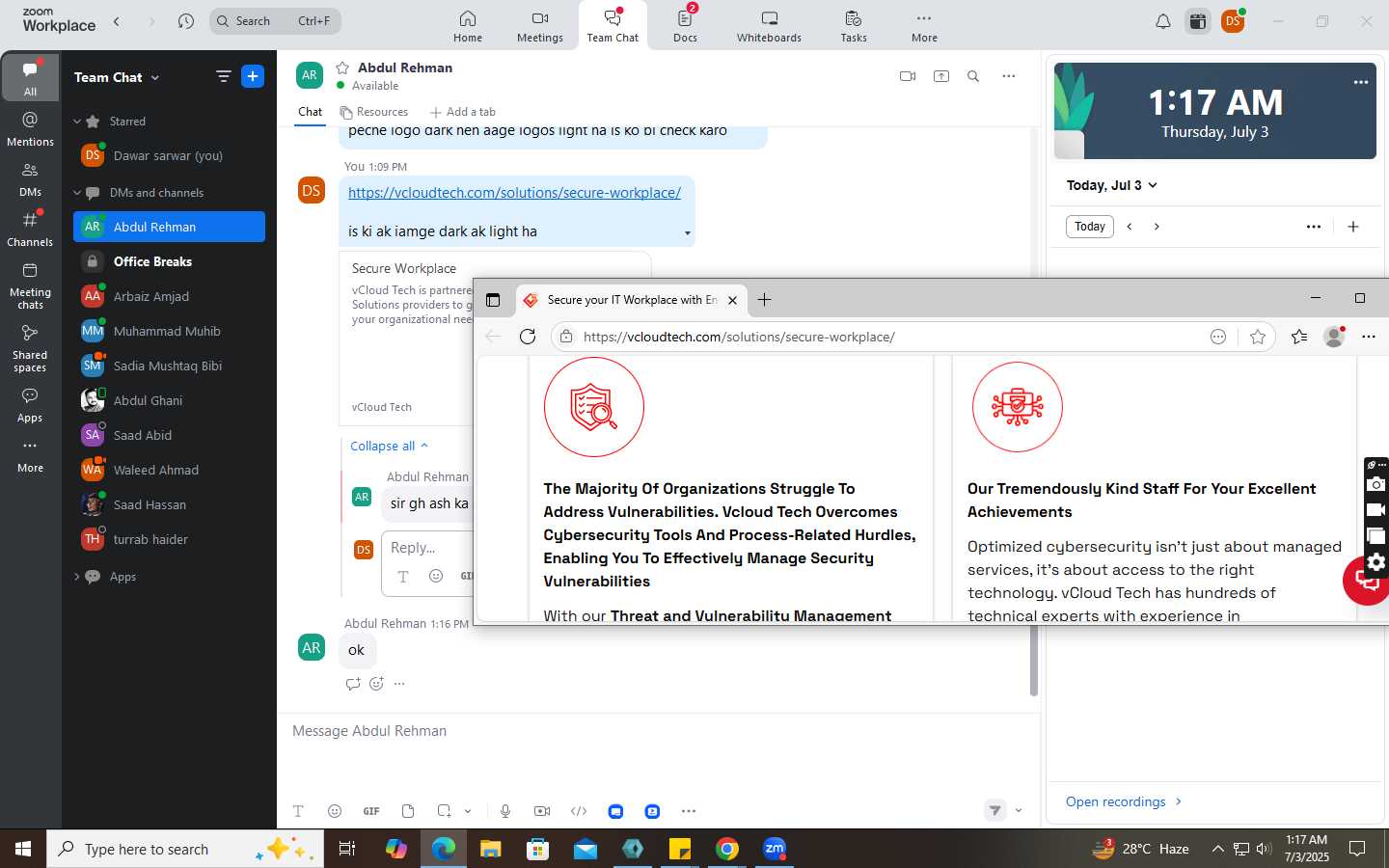Screen dimensions: 1389x868
Task: Go to the next day in calendar
Action: click(x=1157, y=227)
